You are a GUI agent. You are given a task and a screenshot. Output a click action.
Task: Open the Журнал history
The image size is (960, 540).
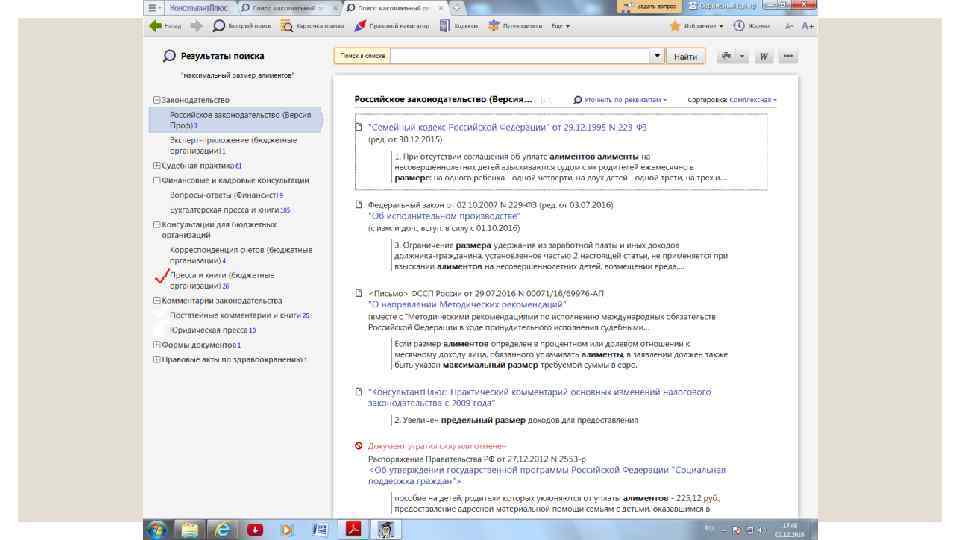point(751,26)
